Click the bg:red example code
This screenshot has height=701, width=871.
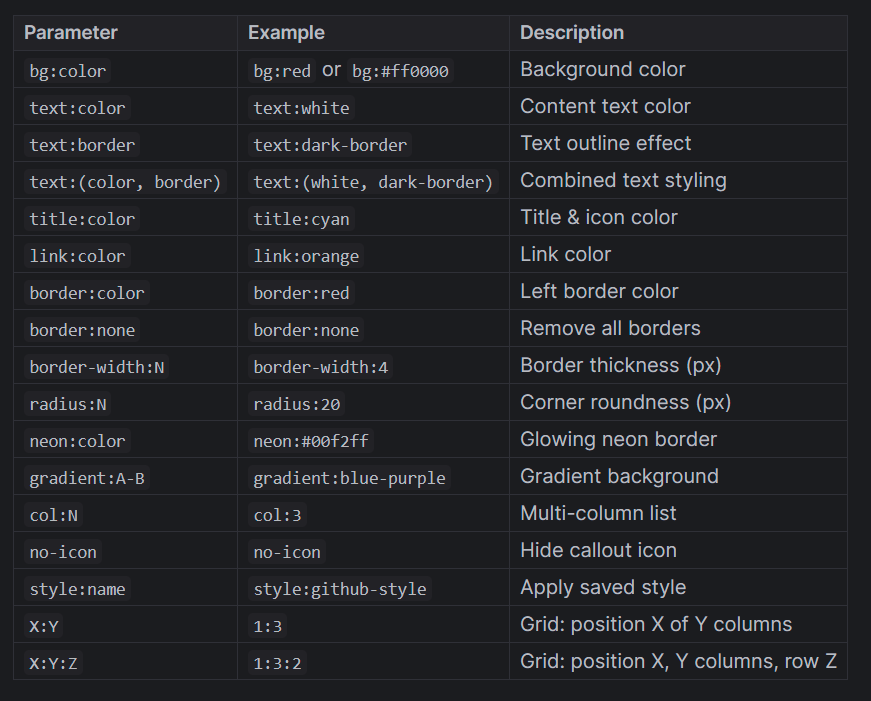coord(282,71)
